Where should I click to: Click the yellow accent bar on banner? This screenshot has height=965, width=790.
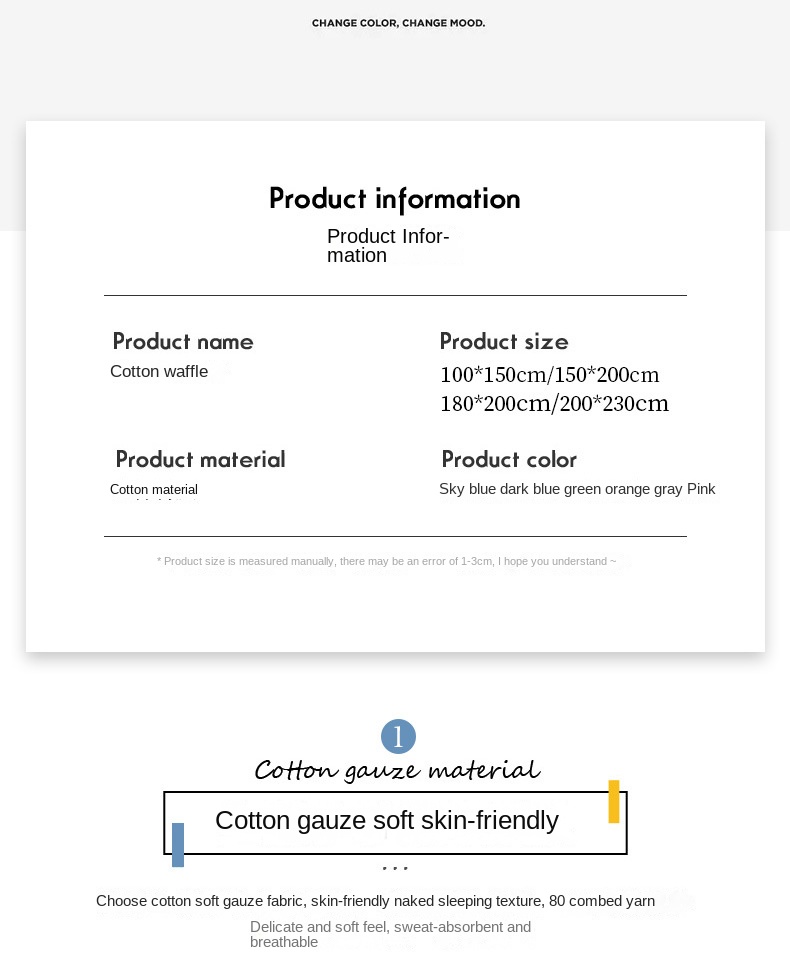point(613,801)
